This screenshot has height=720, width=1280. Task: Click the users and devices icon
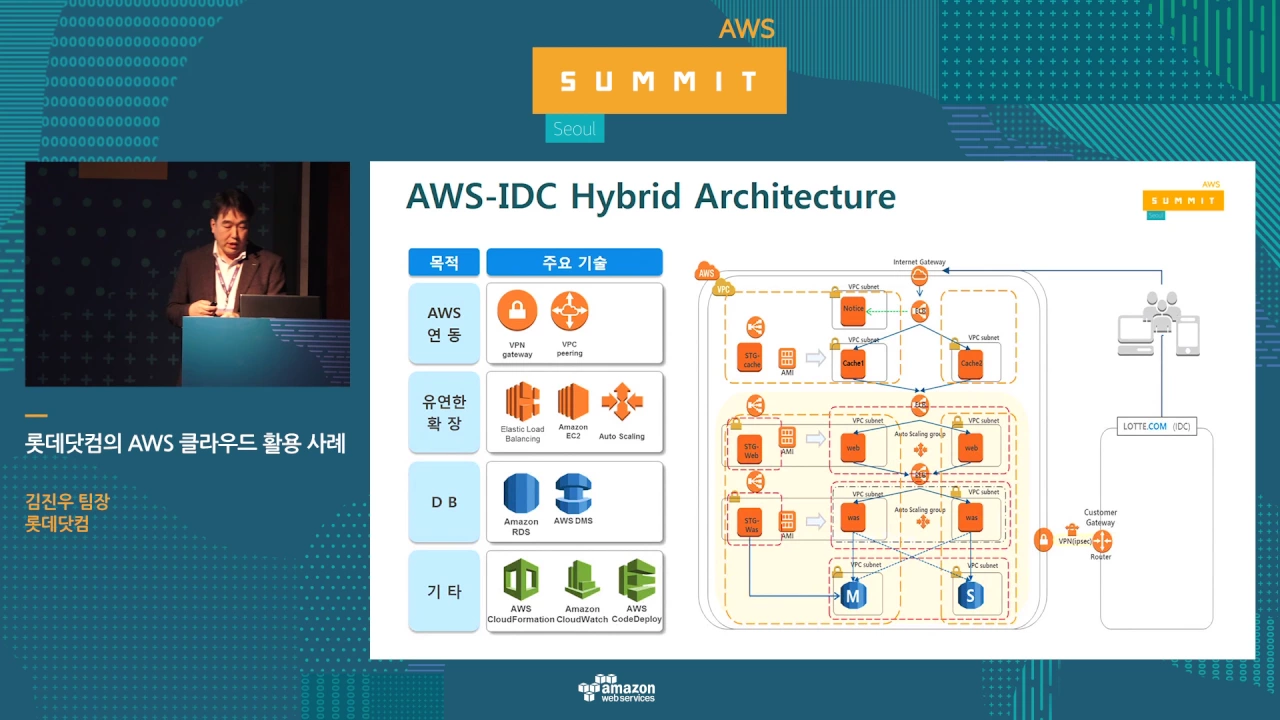coord(1158,323)
